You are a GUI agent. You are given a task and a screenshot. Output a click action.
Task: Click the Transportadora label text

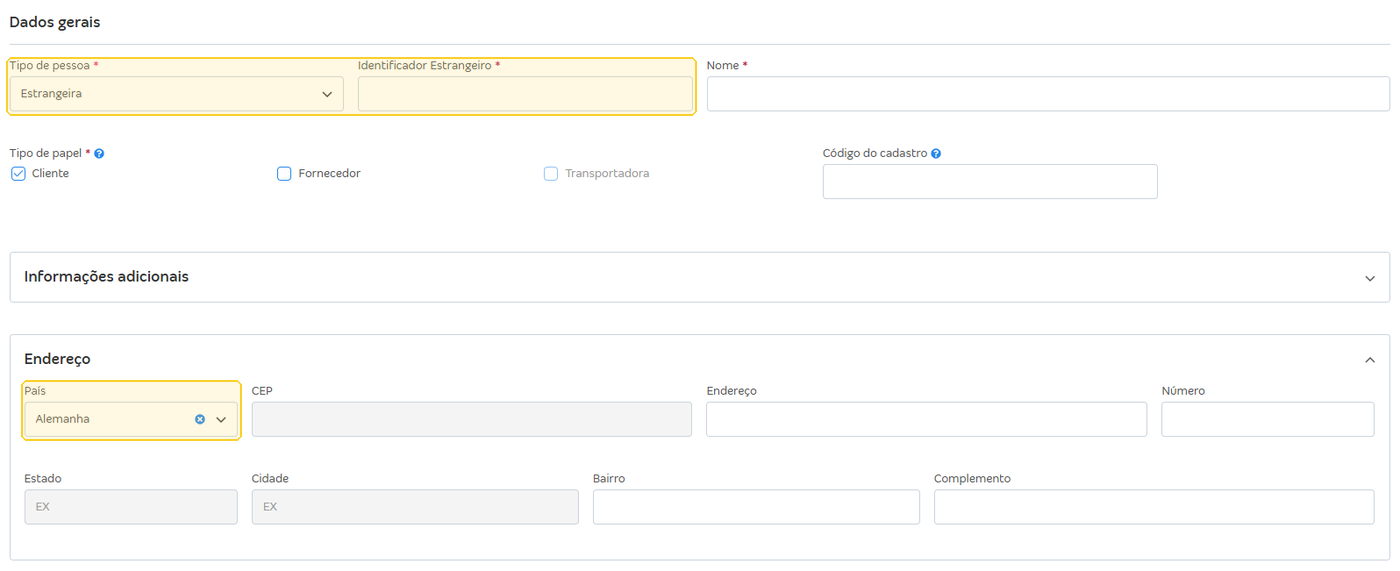click(x=607, y=174)
